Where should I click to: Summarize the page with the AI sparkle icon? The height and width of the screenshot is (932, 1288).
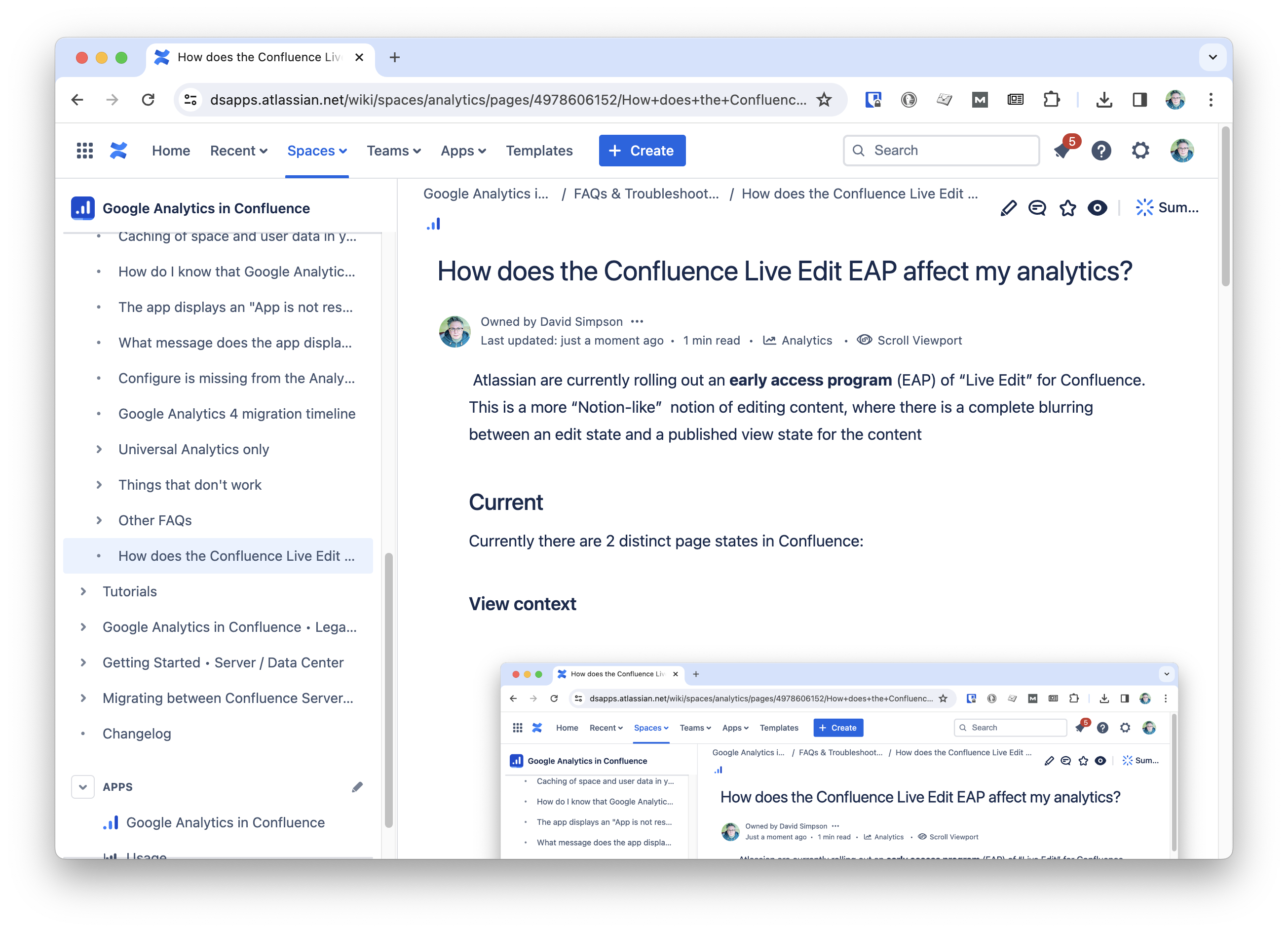pyautogui.click(x=1144, y=207)
